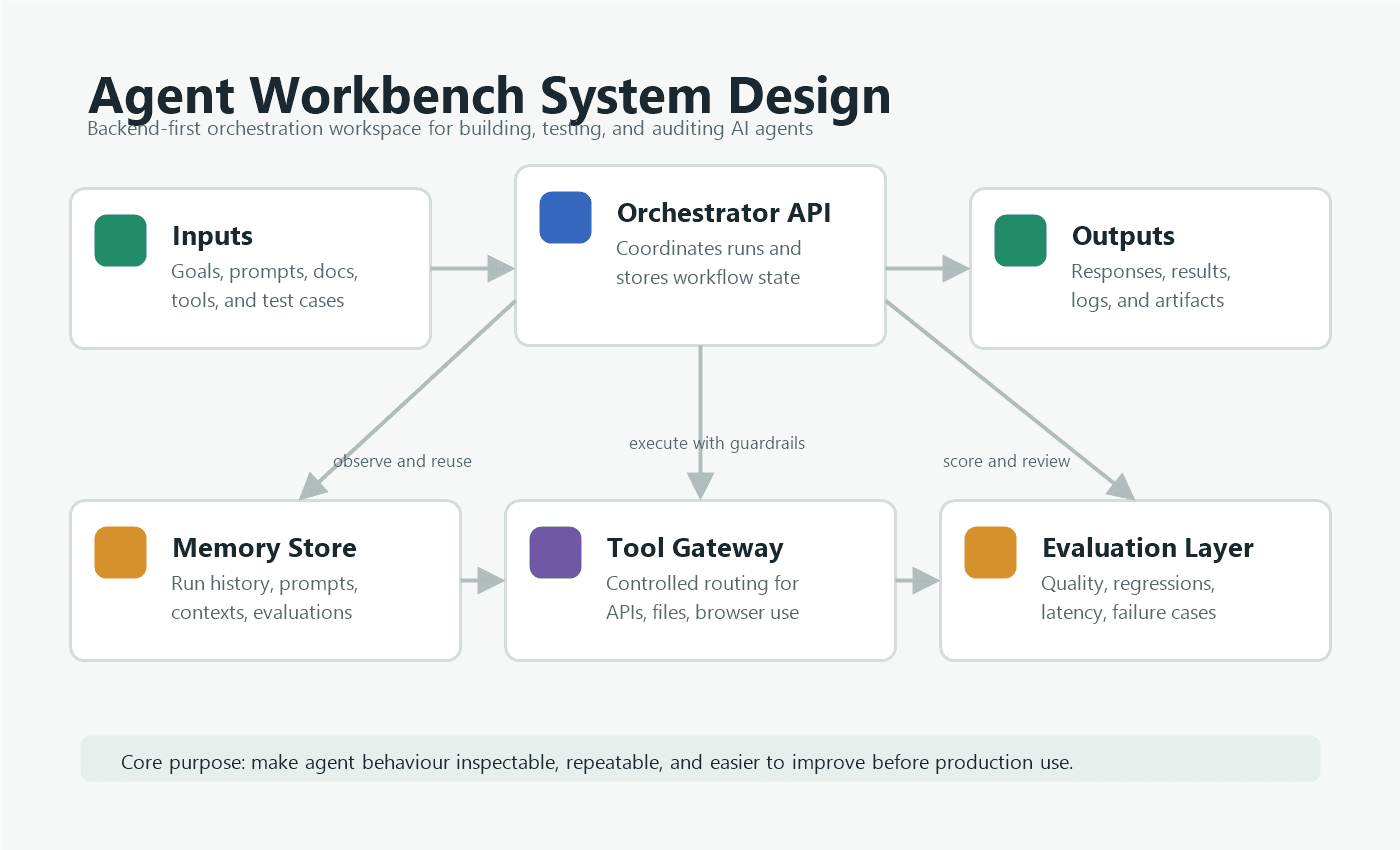Click the orange Memory Store icon square
The width and height of the screenshot is (1400, 850).
pyautogui.click(x=121, y=552)
